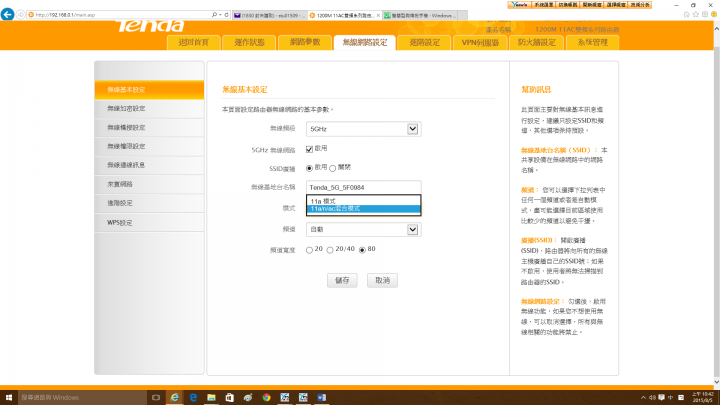Choose 80 channel bandwidth radio

[x=362, y=250]
